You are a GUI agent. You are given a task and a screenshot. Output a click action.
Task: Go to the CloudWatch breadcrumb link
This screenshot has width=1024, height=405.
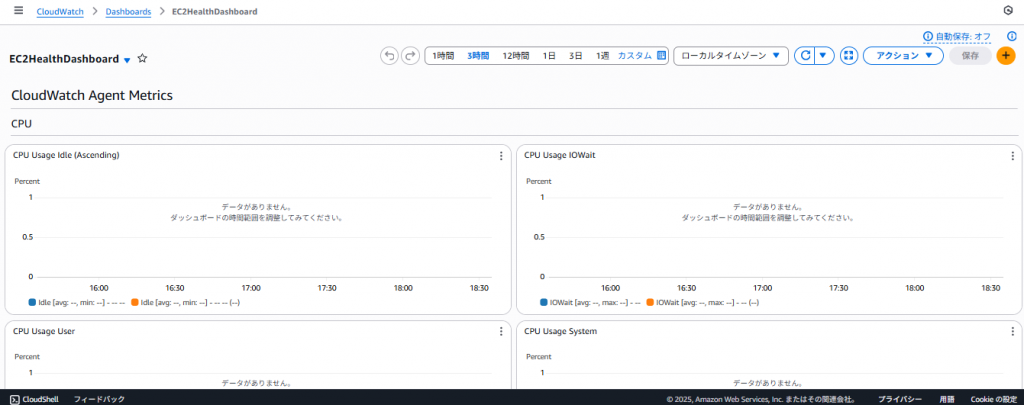click(60, 12)
